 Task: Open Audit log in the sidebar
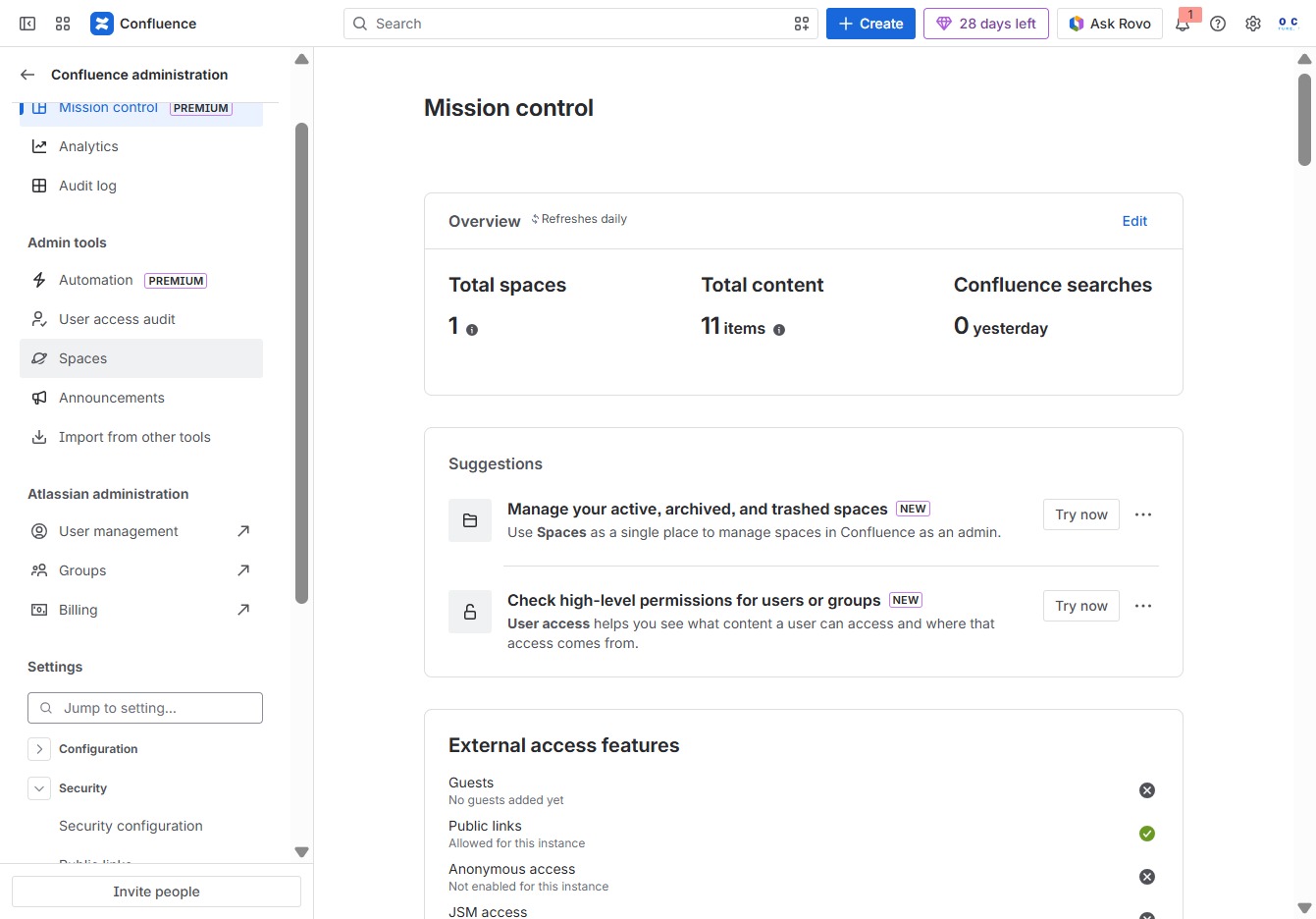(141, 186)
